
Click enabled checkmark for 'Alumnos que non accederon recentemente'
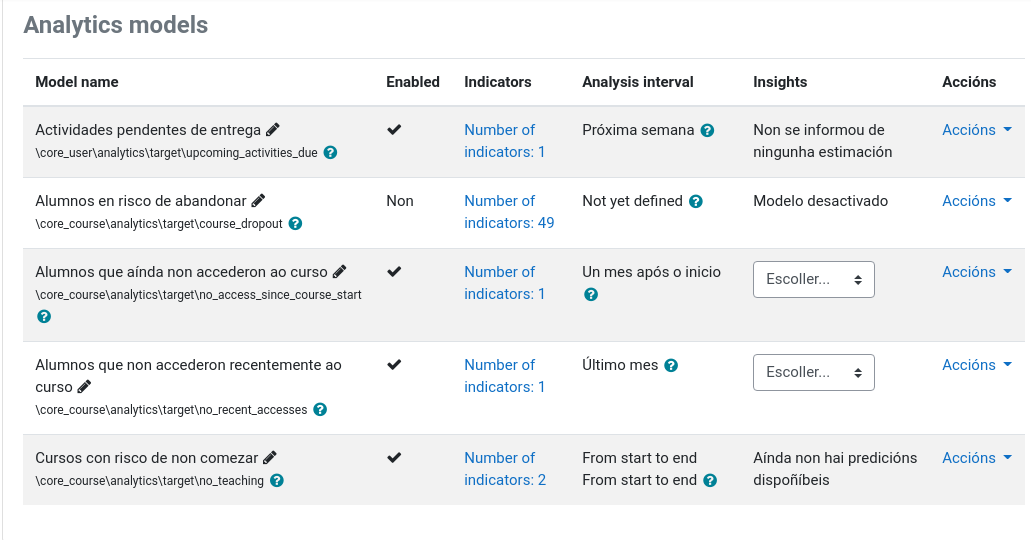pyautogui.click(x=394, y=364)
